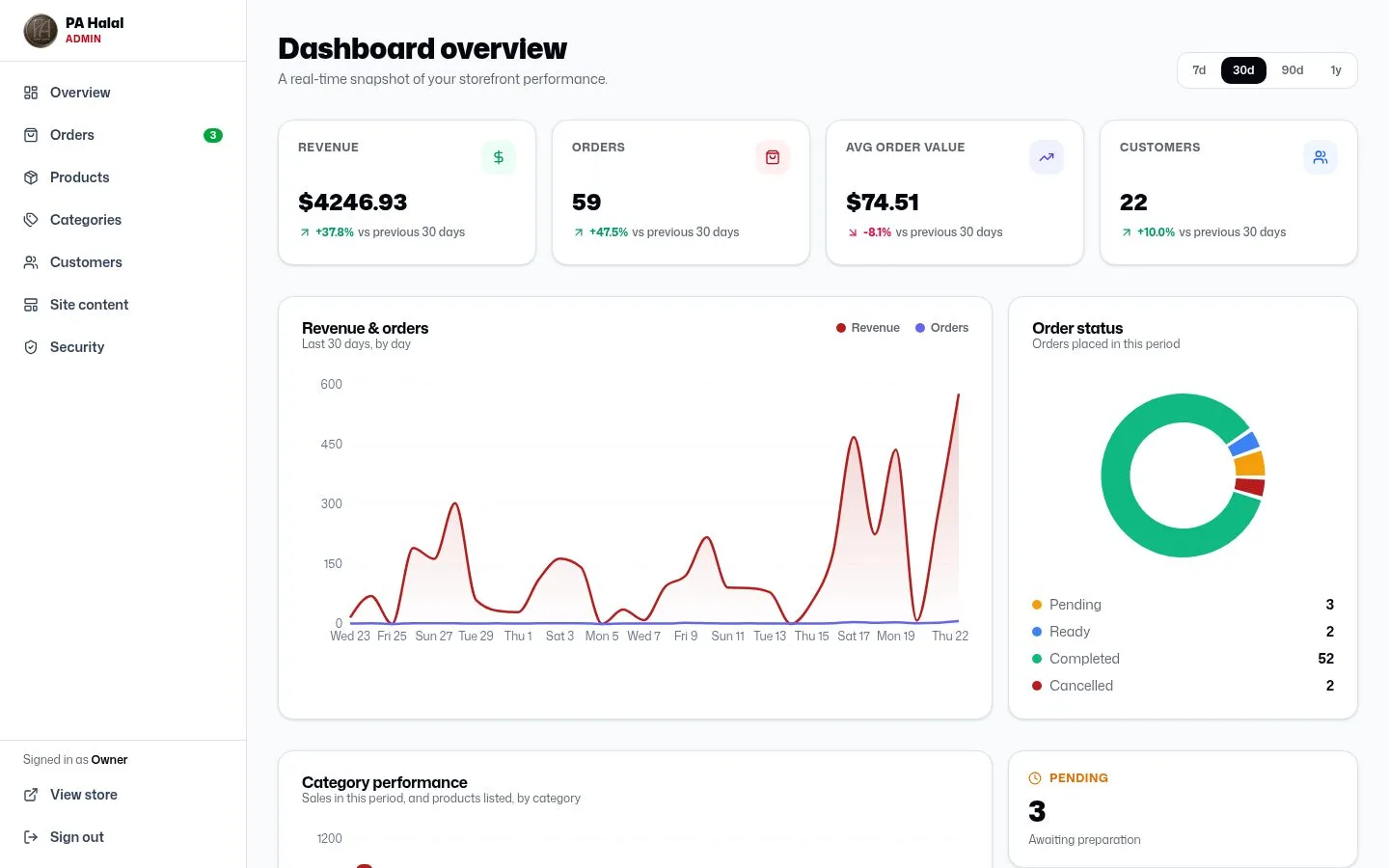Click the up arrow beside +47.5%
This screenshot has height=868, width=1389.
click(579, 232)
